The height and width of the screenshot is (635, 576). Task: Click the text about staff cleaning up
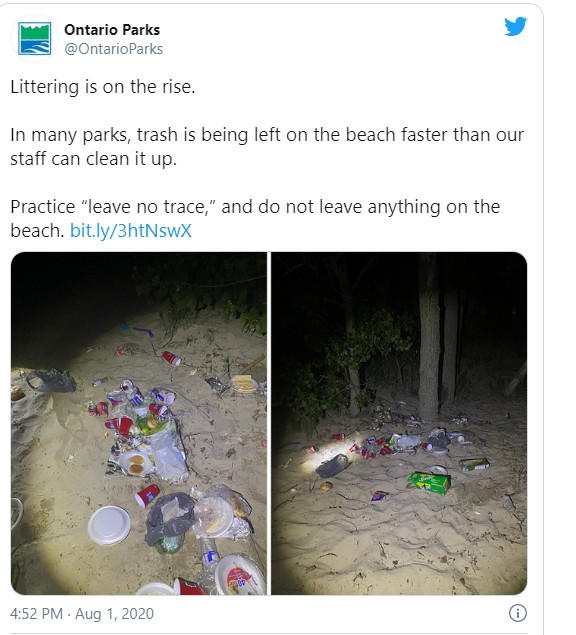click(x=267, y=147)
